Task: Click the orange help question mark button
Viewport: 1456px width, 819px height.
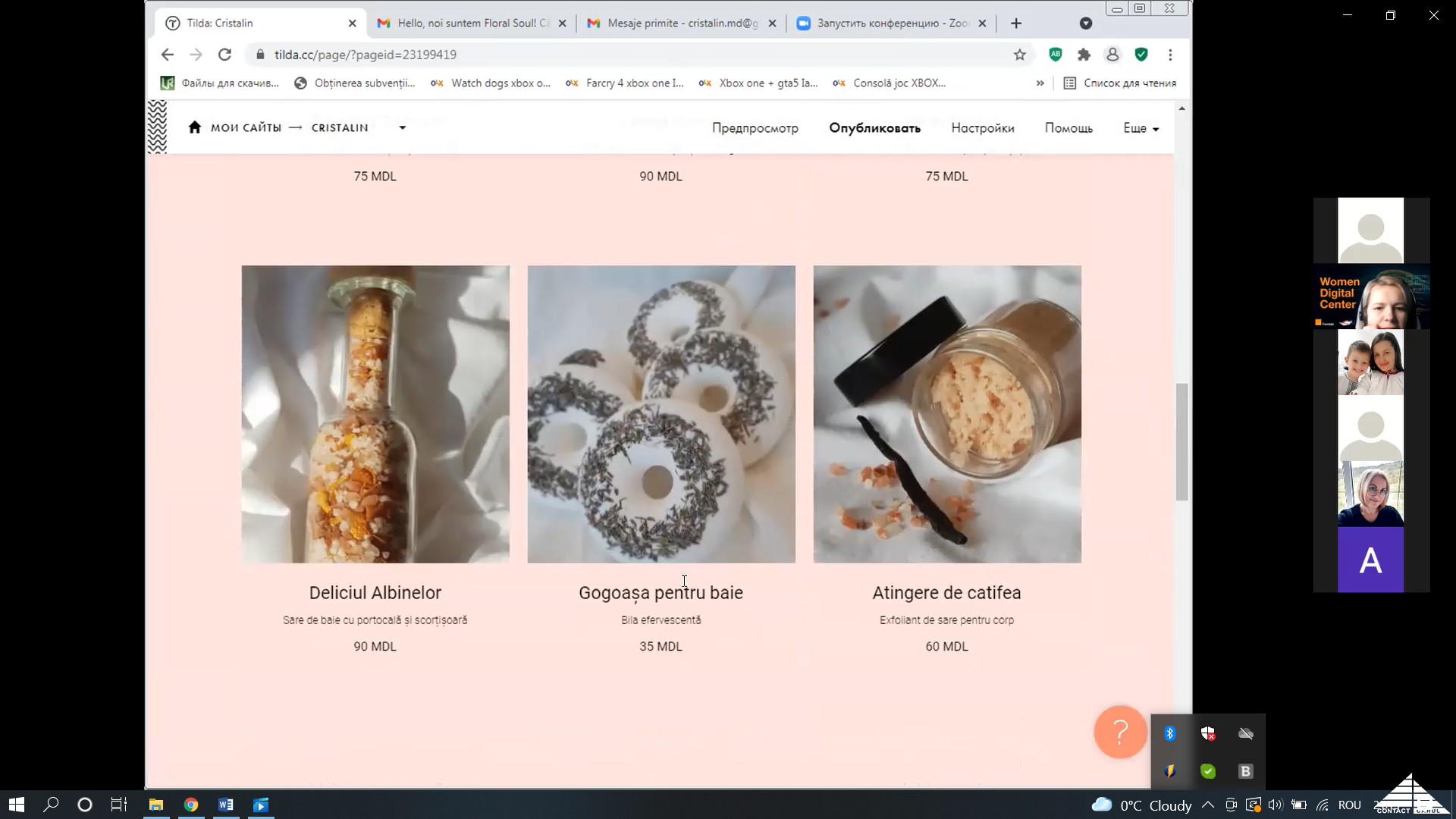Action: pos(1120,732)
